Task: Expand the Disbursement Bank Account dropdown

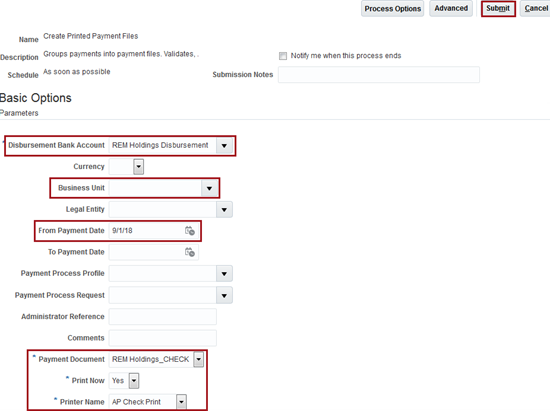Action: coord(224,146)
